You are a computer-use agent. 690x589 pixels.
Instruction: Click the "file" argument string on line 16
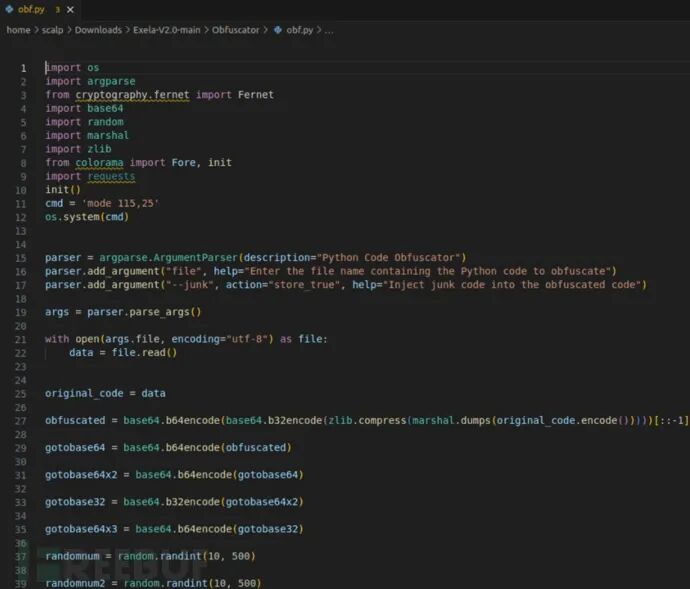point(184,271)
